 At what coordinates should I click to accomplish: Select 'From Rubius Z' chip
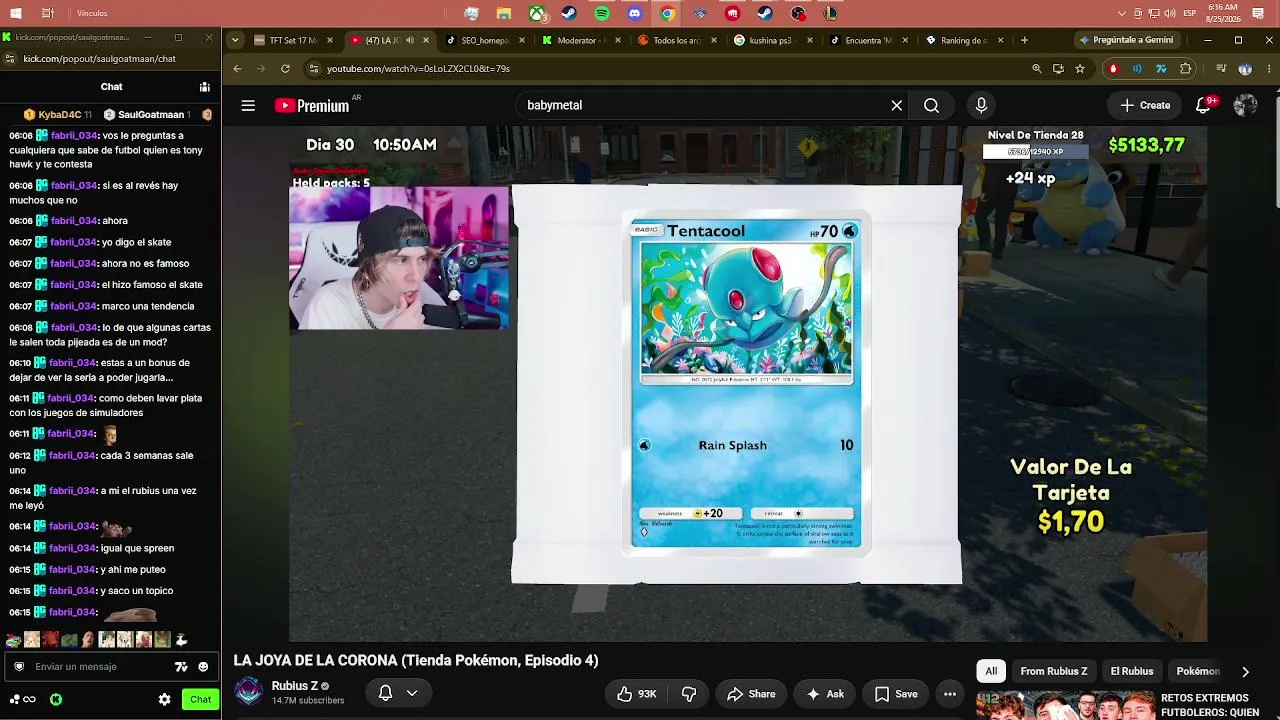coord(1054,671)
